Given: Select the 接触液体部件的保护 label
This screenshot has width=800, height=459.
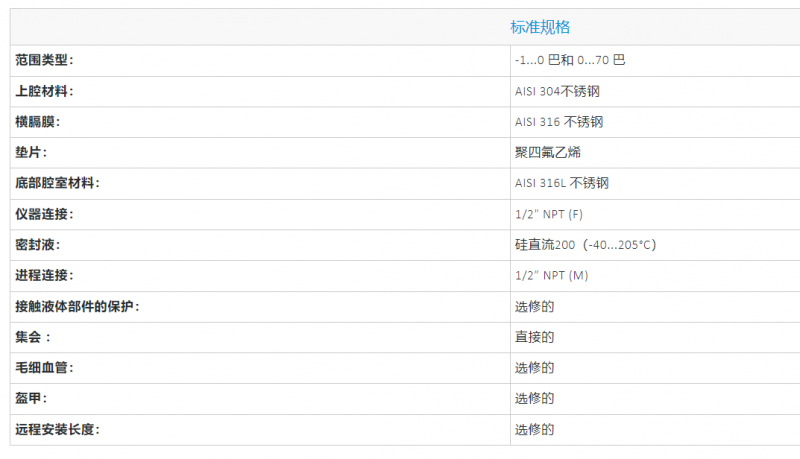Looking at the screenshot, I should (77, 306).
